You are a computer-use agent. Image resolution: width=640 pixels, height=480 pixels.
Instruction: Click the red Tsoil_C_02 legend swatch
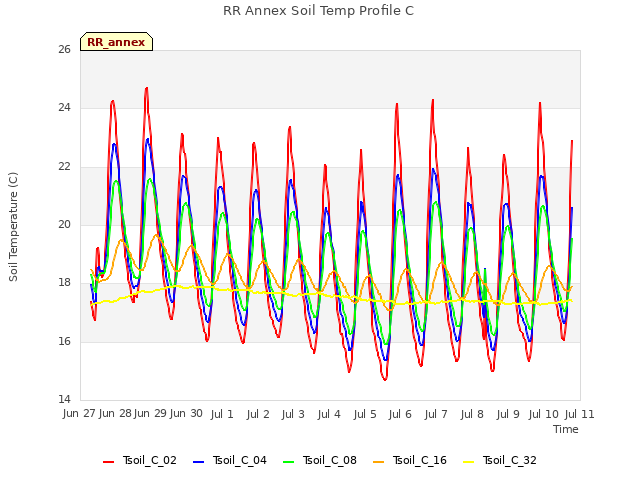click(x=109, y=462)
